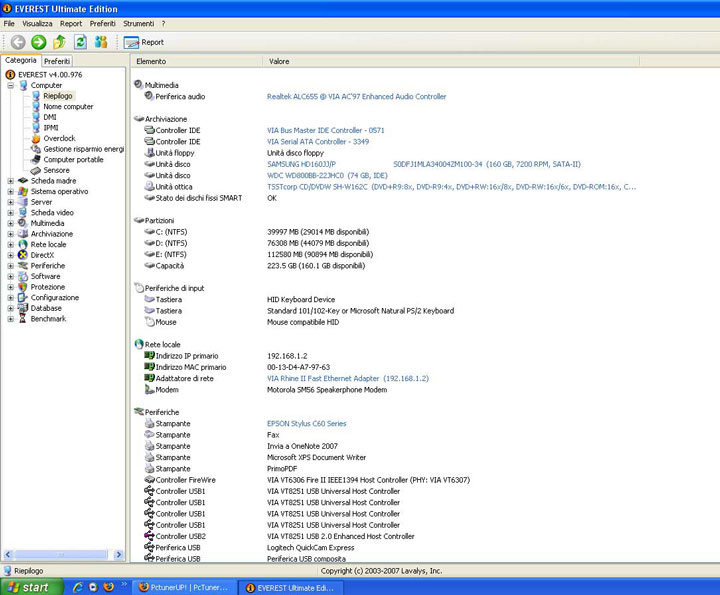Select the DMI tree item
The width and height of the screenshot is (720, 595).
click(x=50, y=117)
